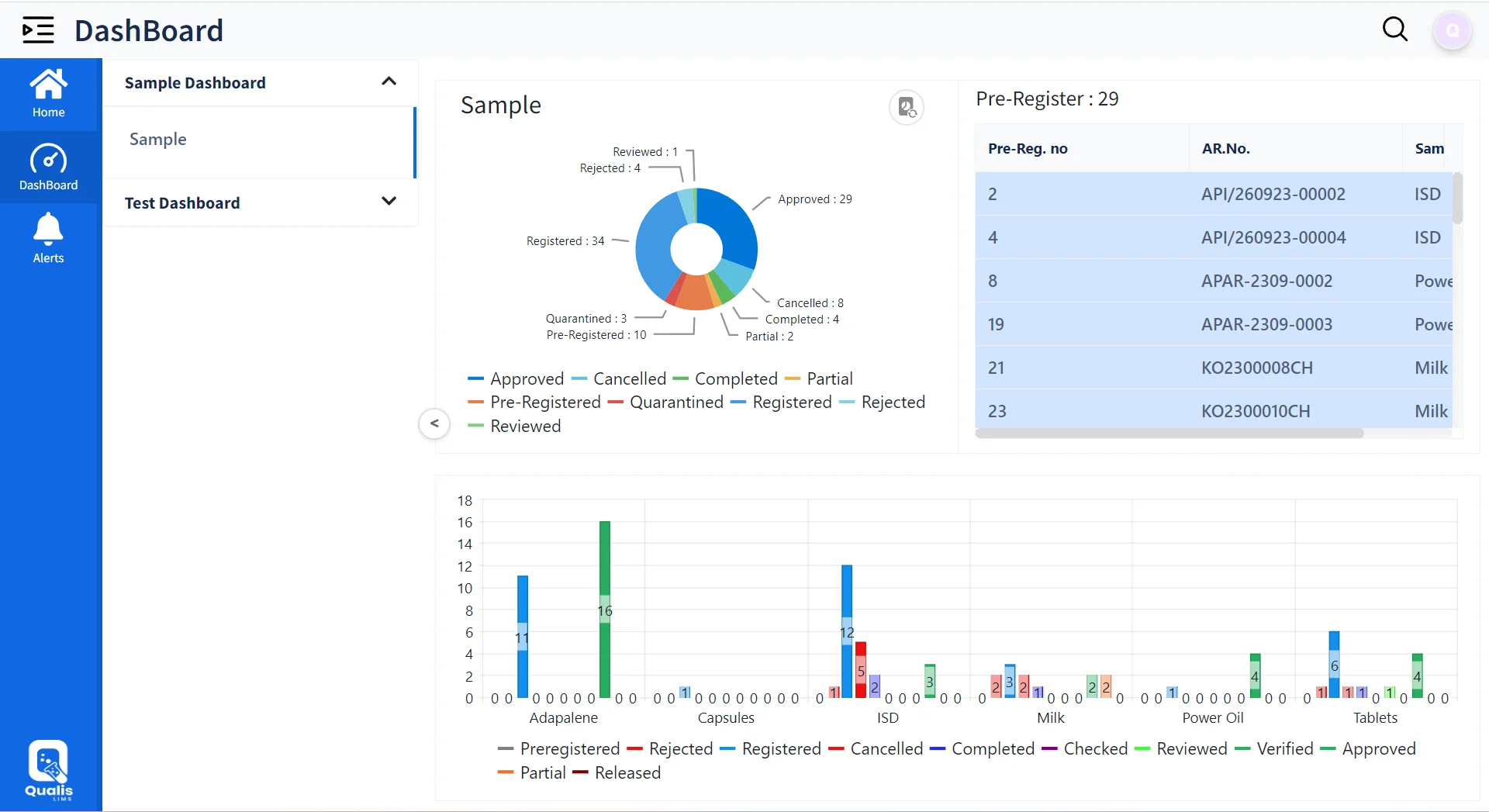The width and height of the screenshot is (1489, 812).
Task: Click ISD blue bar labeled 12
Action: (x=847, y=631)
